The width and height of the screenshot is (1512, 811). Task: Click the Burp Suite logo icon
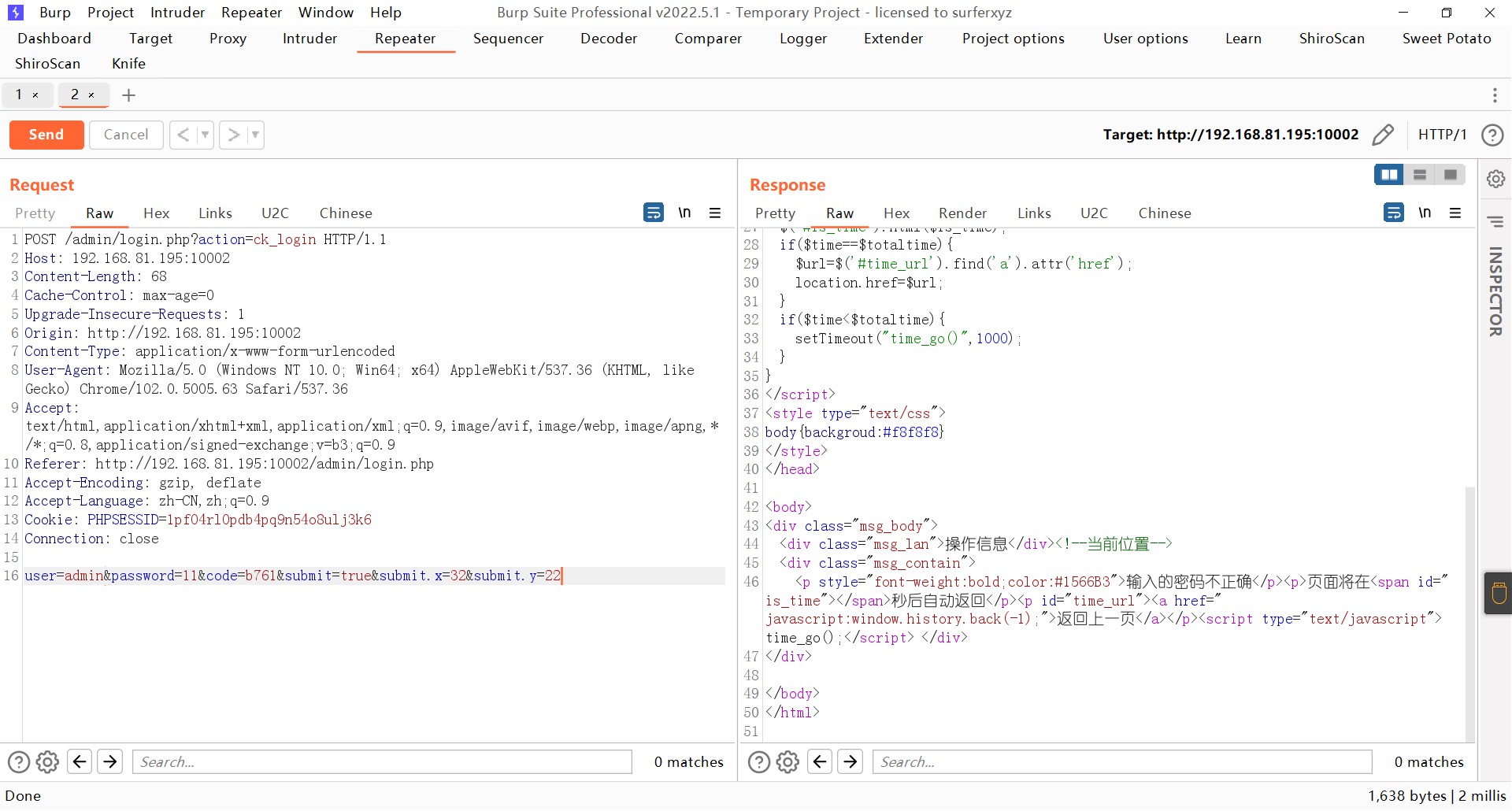pyautogui.click(x=15, y=12)
